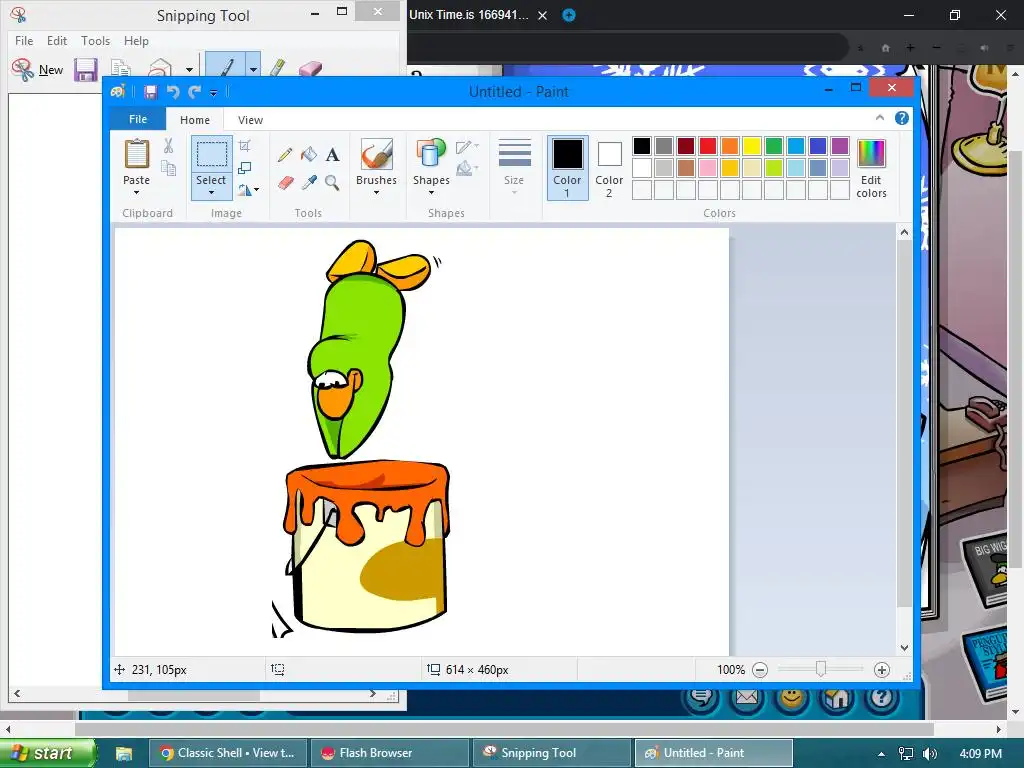This screenshot has height=768, width=1024.
Task: Adjust the Paint zoom slider handle
Action: (x=821, y=669)
